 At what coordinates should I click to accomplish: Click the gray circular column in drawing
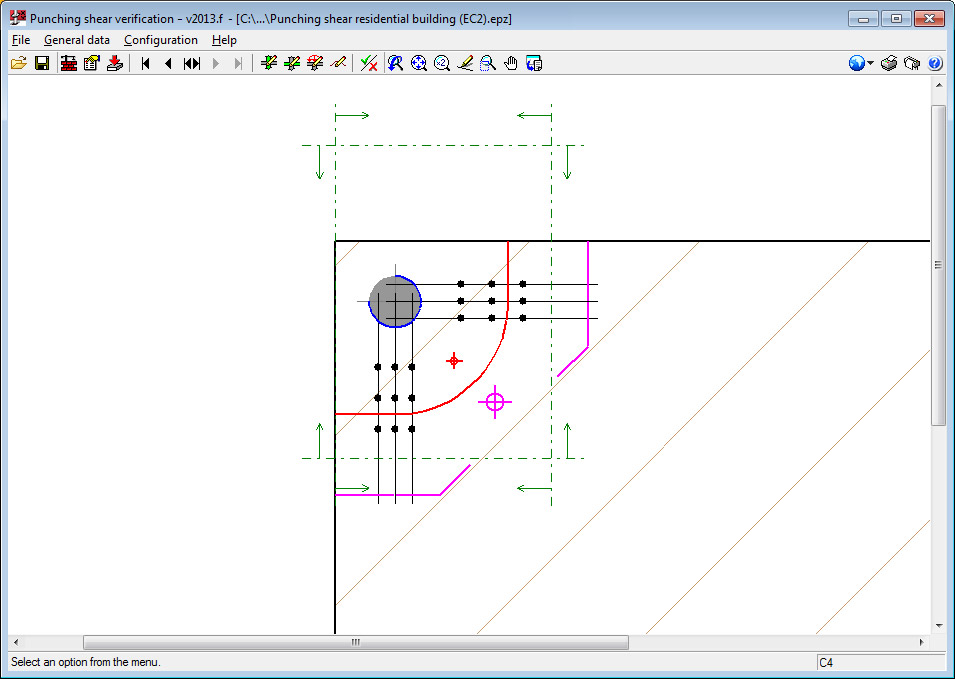[395, 300]
